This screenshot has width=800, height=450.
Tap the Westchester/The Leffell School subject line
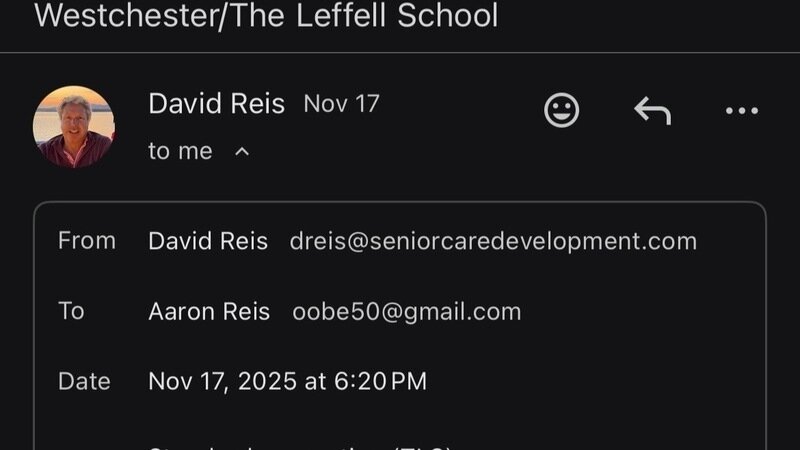[x=266, y=16]
